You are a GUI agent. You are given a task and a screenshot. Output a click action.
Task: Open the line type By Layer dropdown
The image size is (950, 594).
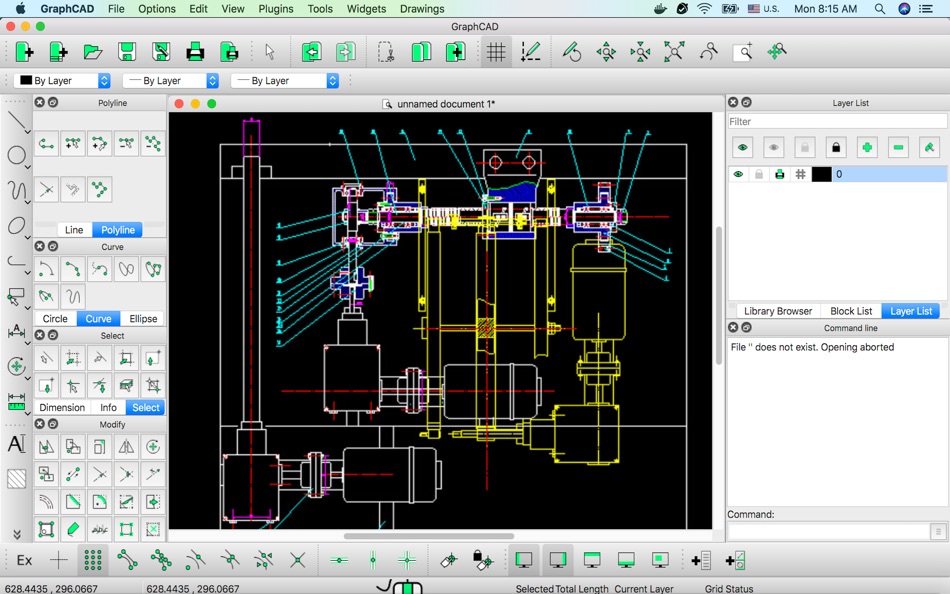coord(286,81)
